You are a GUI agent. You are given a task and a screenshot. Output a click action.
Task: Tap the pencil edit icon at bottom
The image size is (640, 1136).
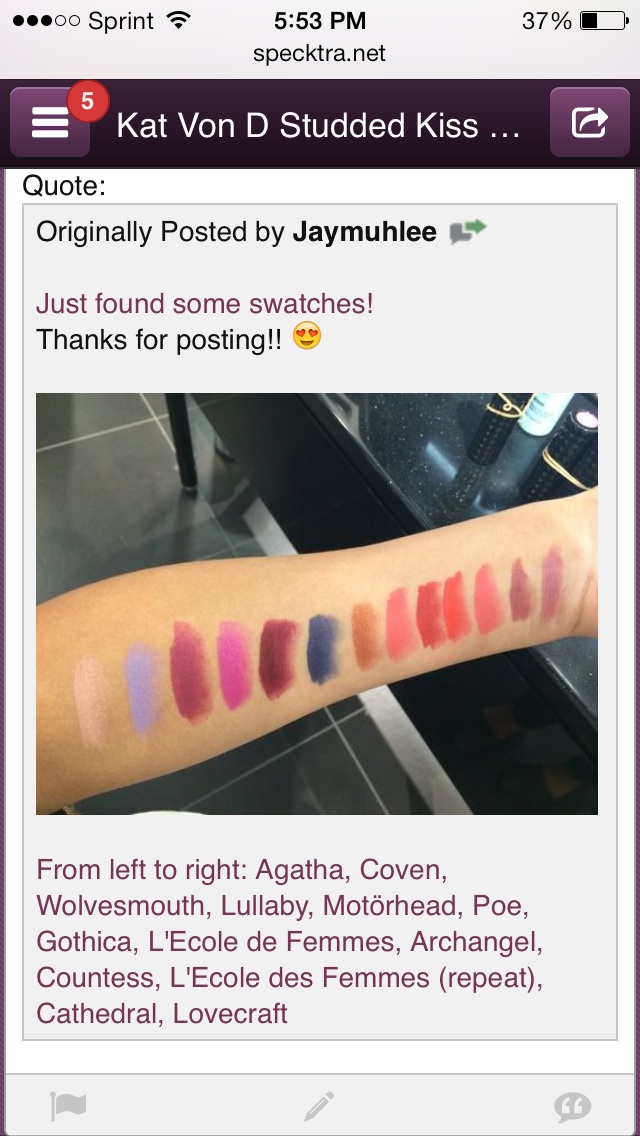coord(319,1106)
